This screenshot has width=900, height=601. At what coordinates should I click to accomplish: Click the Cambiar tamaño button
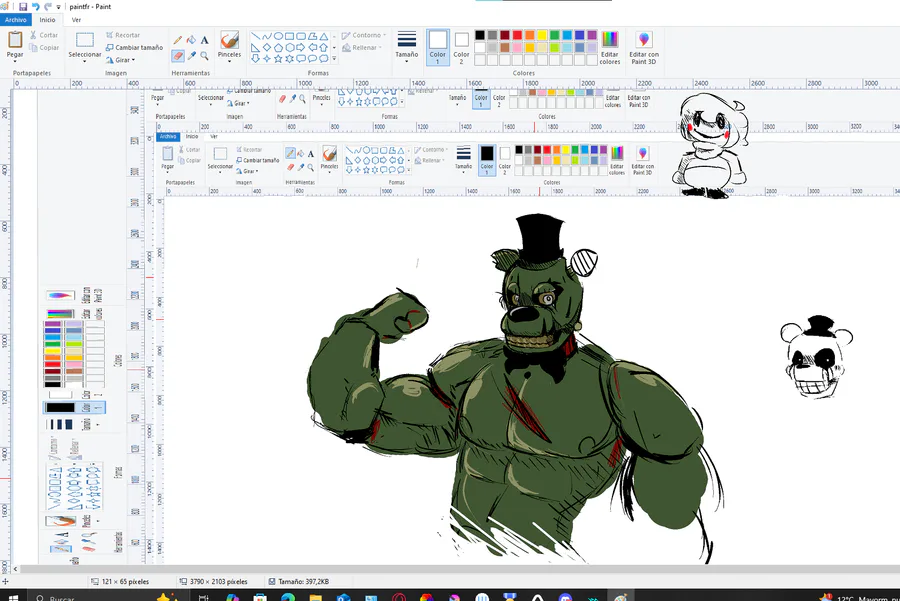coord(134,48)
